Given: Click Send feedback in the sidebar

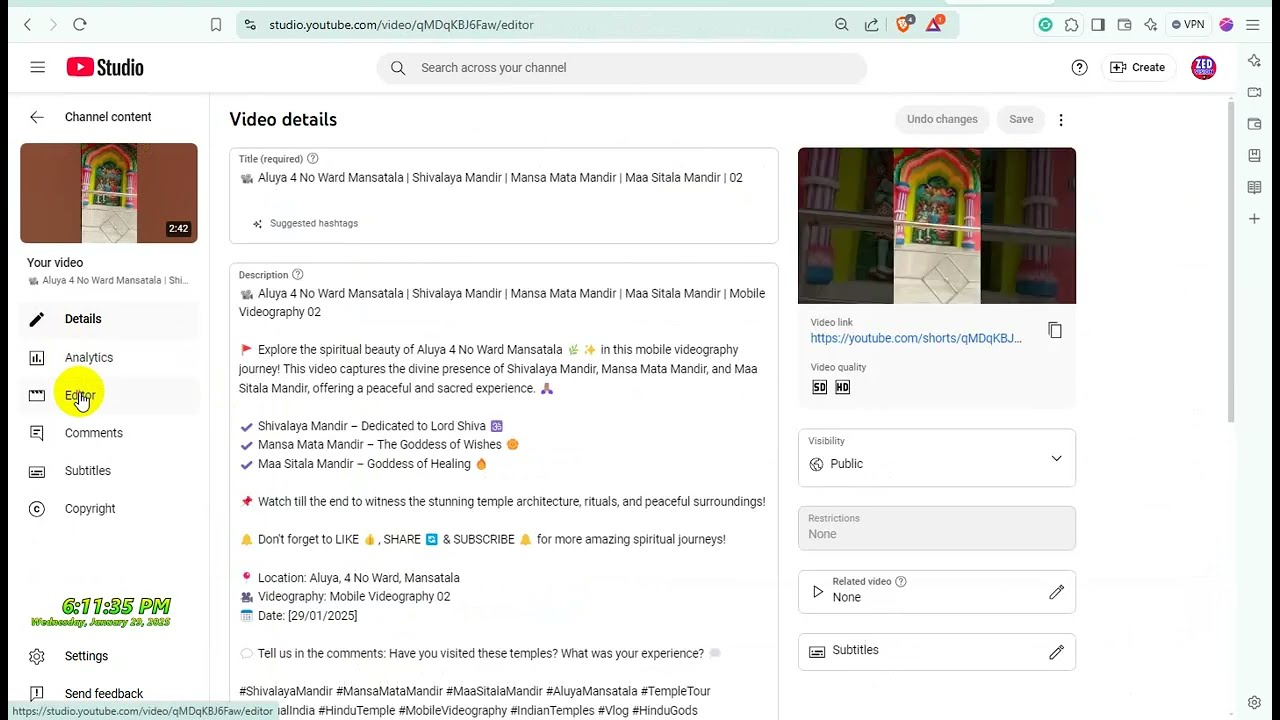Looking at the screenshot, I should (x=109, y=693).
